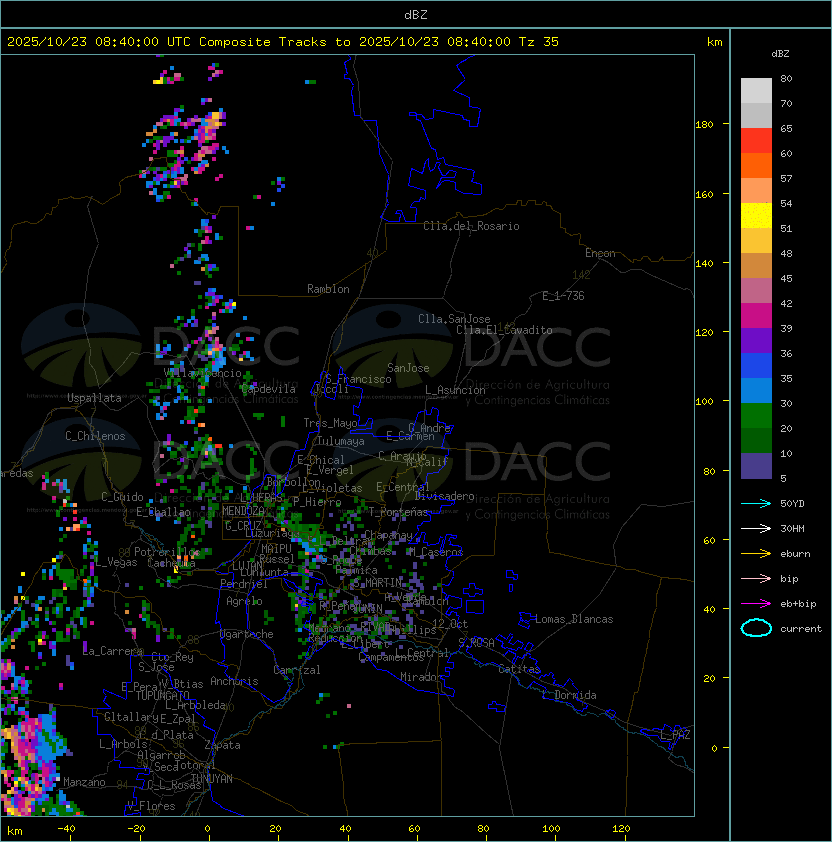Screen dimensions: 832x842
Task: Click the white 30HM arrow in legend
Action: 756,528
